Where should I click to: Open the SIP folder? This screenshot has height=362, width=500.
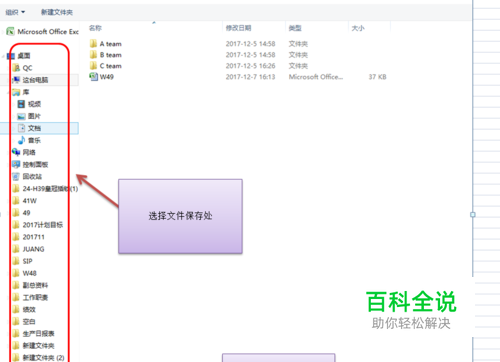coord(23,261)
